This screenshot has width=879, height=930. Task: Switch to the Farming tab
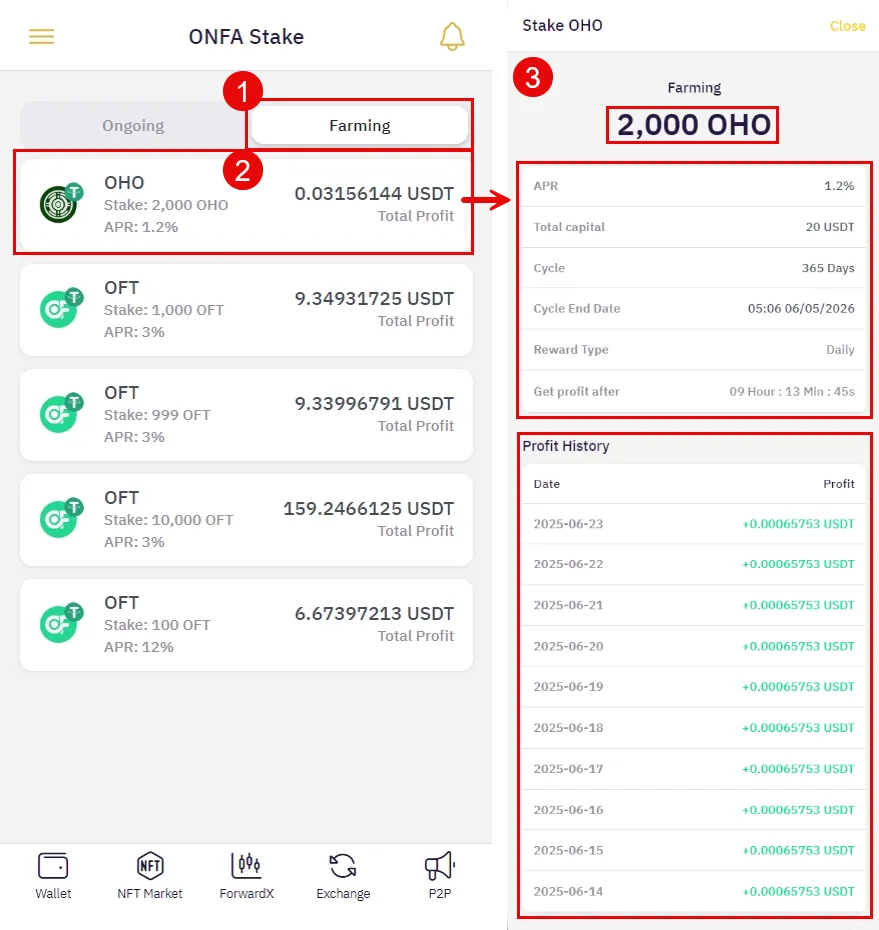(x=360, y=126)
